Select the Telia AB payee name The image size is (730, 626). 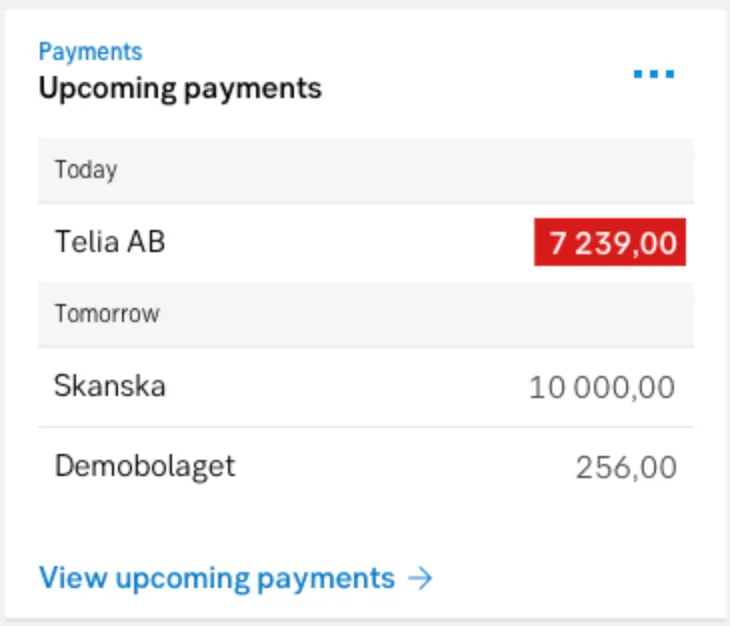110,242
